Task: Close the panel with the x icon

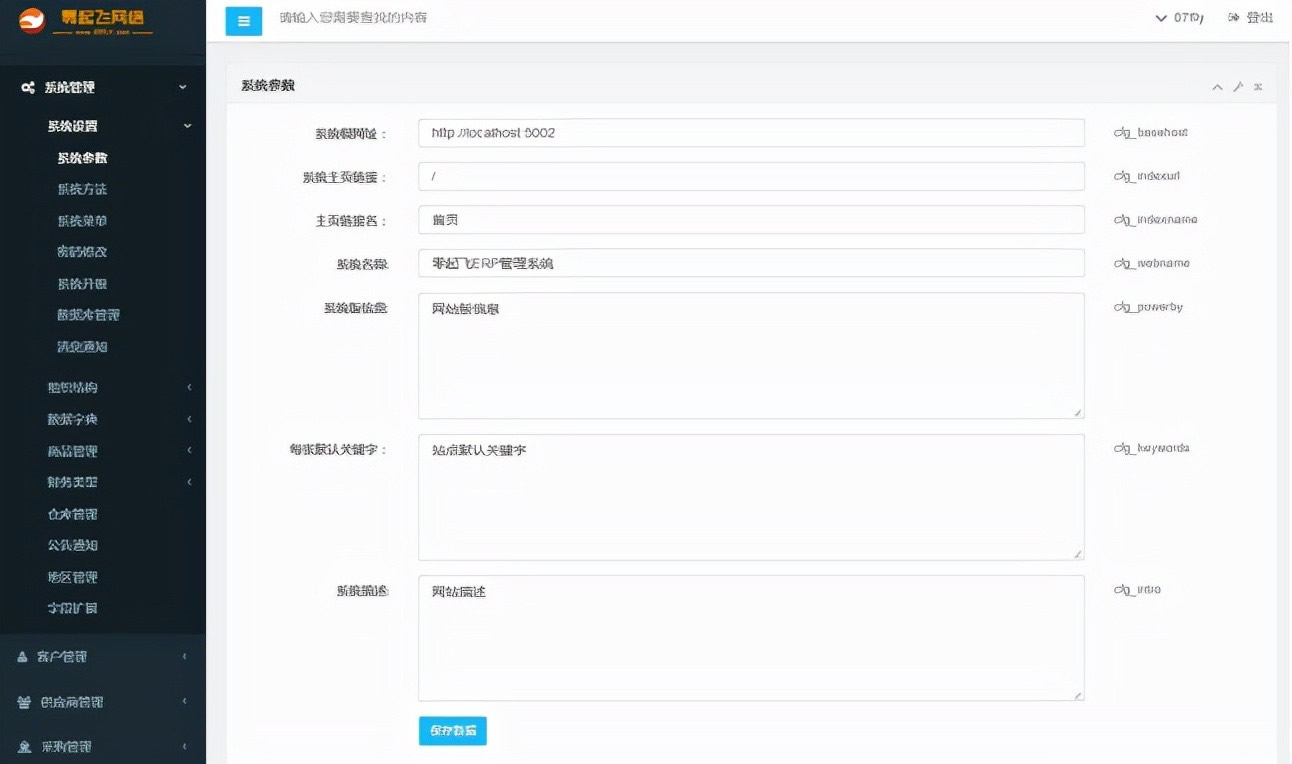Action: [x=1258, y=87]
